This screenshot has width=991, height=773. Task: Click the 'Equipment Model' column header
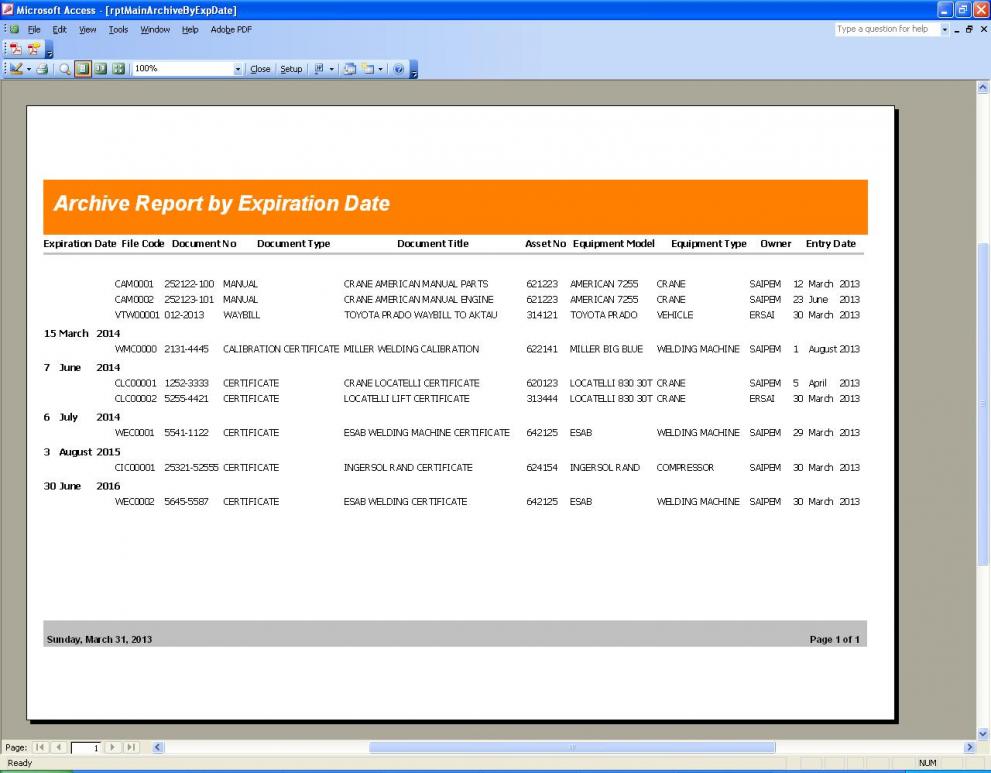click(614, 243)
